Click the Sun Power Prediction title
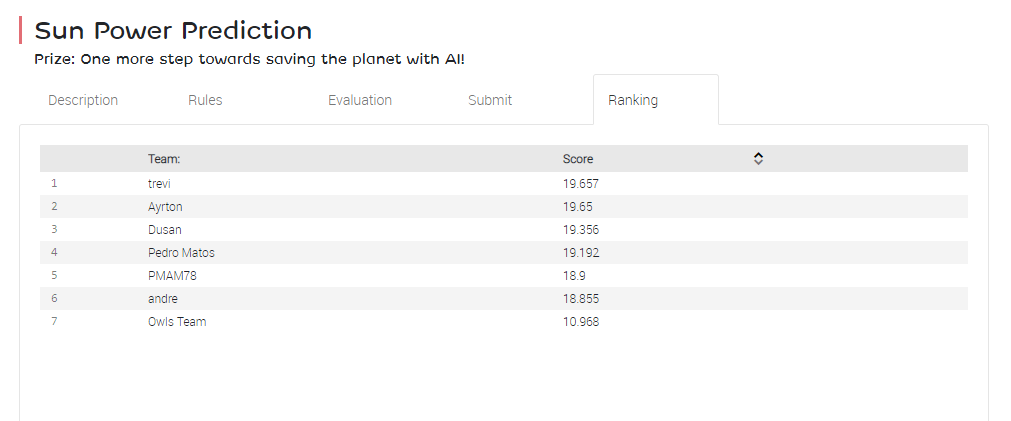1011x421 pixels. pos(173,31)
